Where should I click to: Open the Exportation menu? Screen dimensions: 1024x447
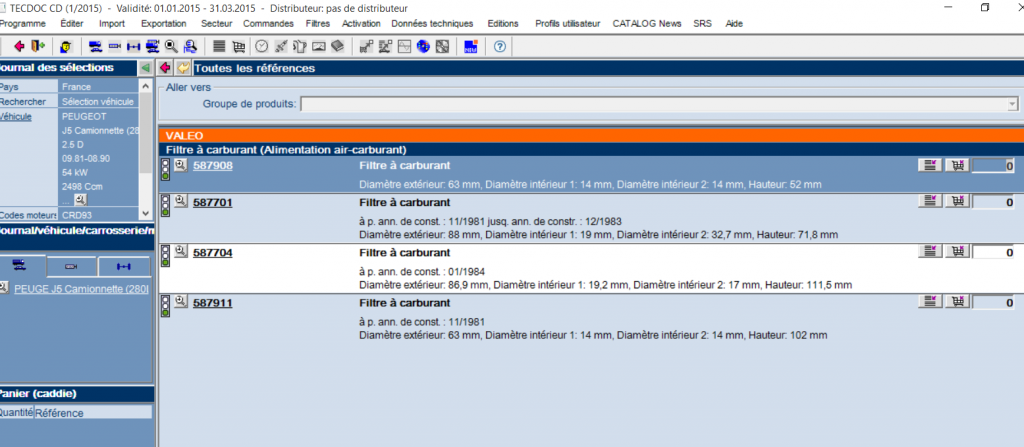click(163, 24)
